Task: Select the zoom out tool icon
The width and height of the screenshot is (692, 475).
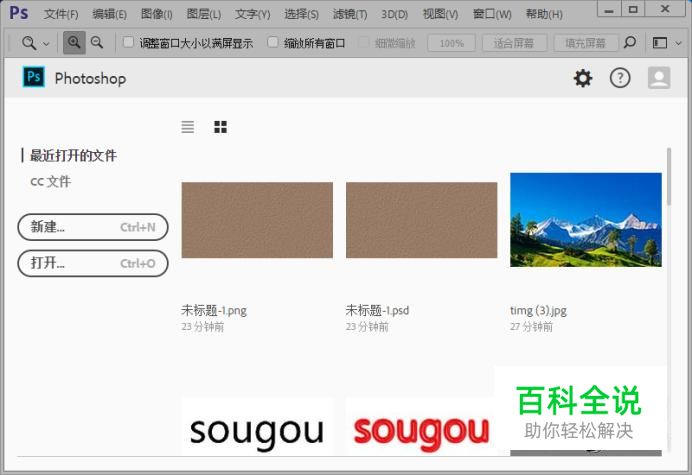Action: click(97, 43)
